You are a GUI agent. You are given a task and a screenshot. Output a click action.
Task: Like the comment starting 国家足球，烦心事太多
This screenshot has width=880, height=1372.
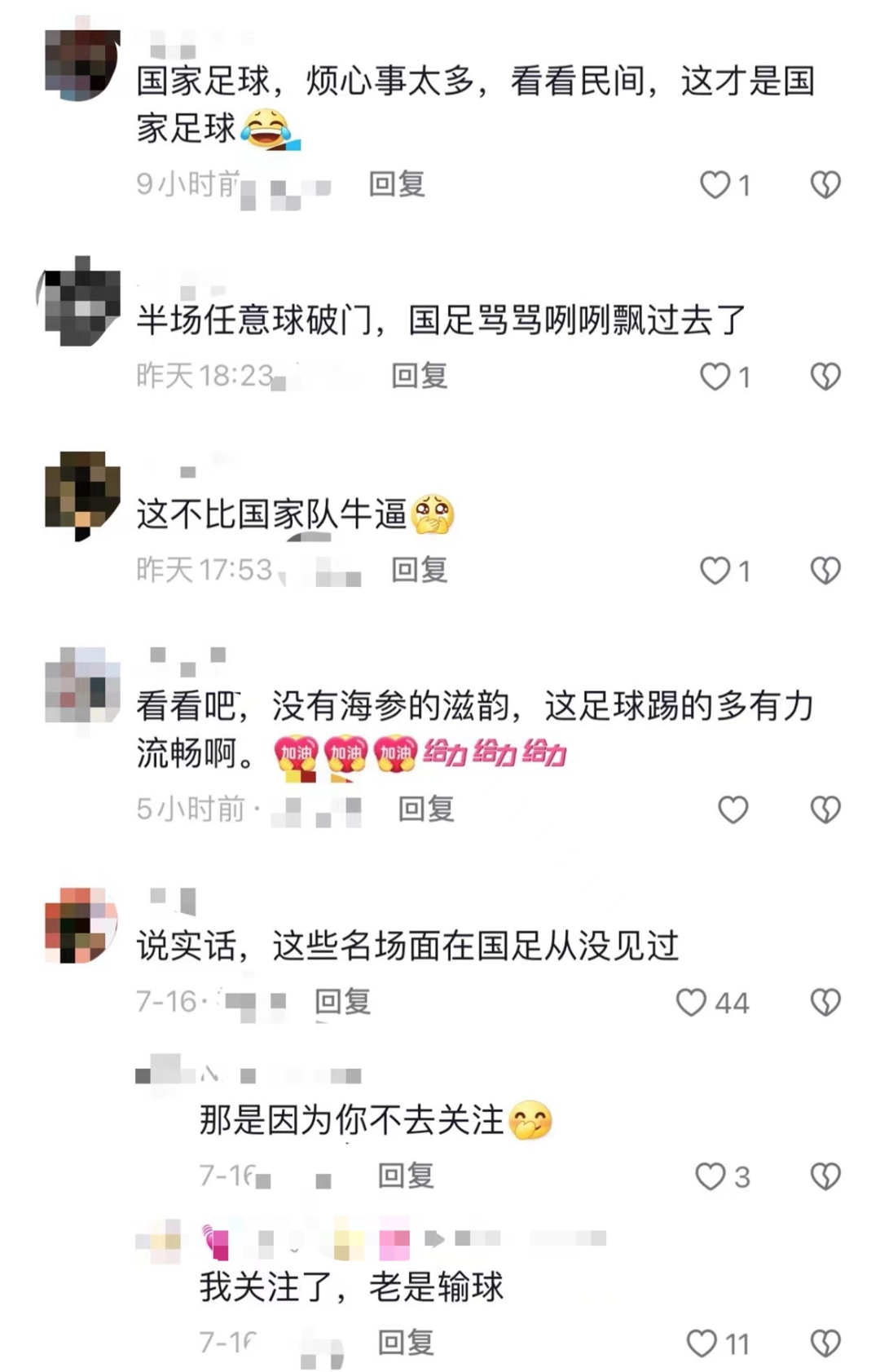coord(715,185)
